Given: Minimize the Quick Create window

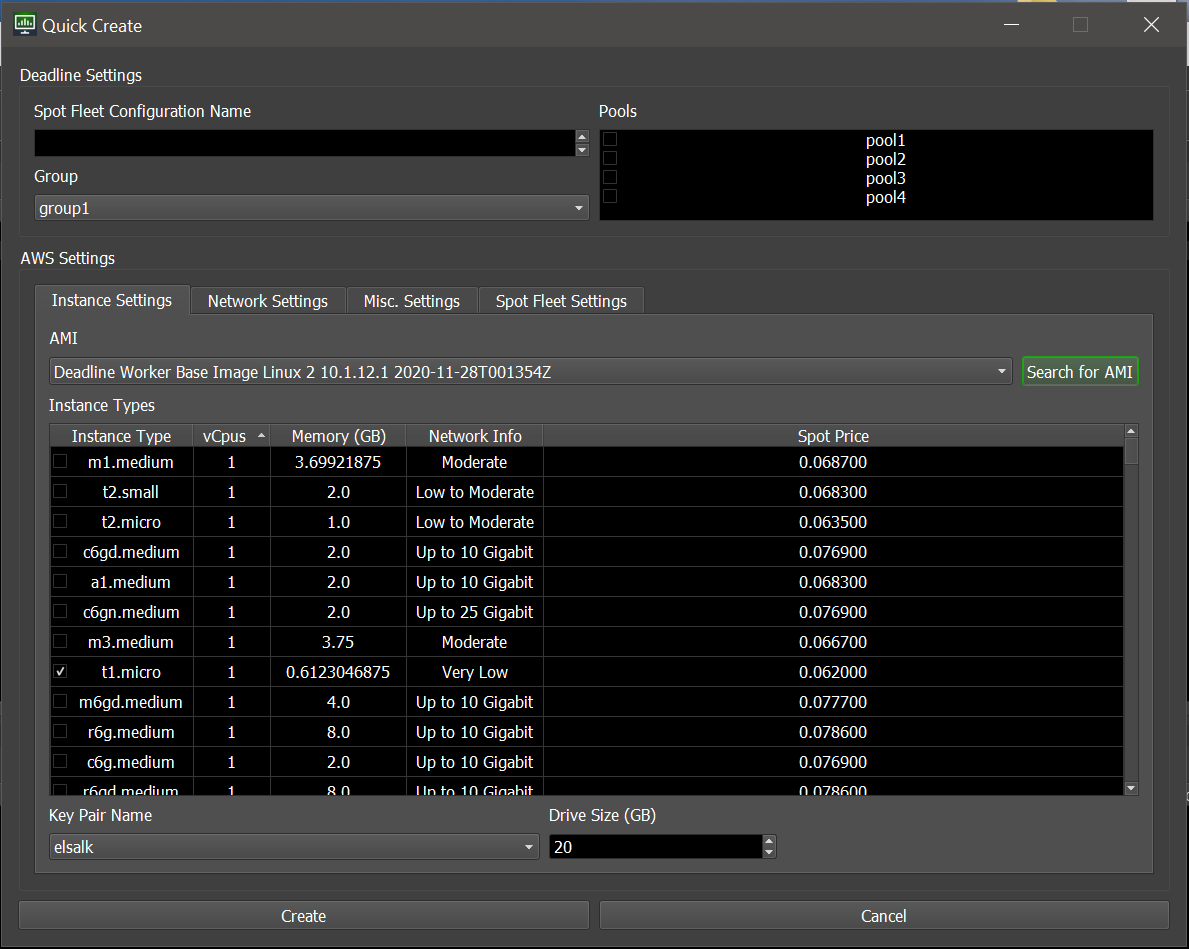Looking at the screenshot, I should (1011, 25).
